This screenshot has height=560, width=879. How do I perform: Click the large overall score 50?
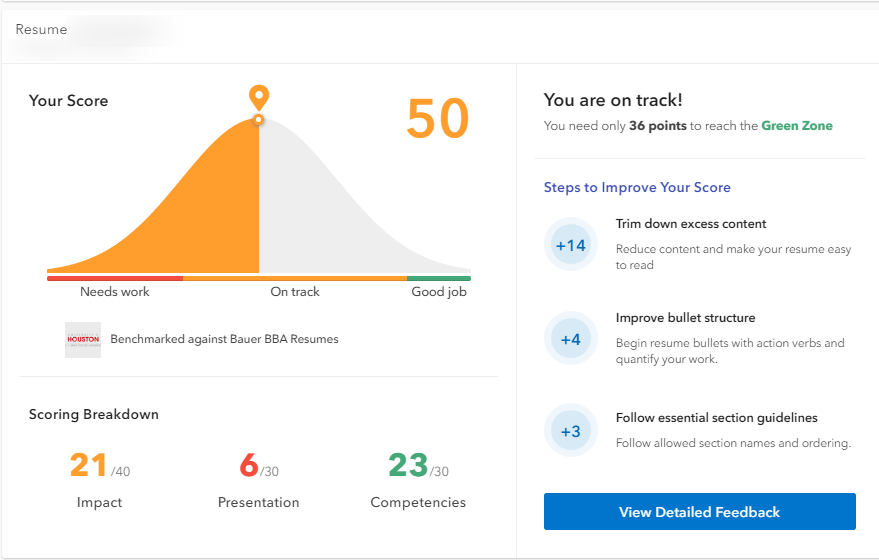coord(437,119)
